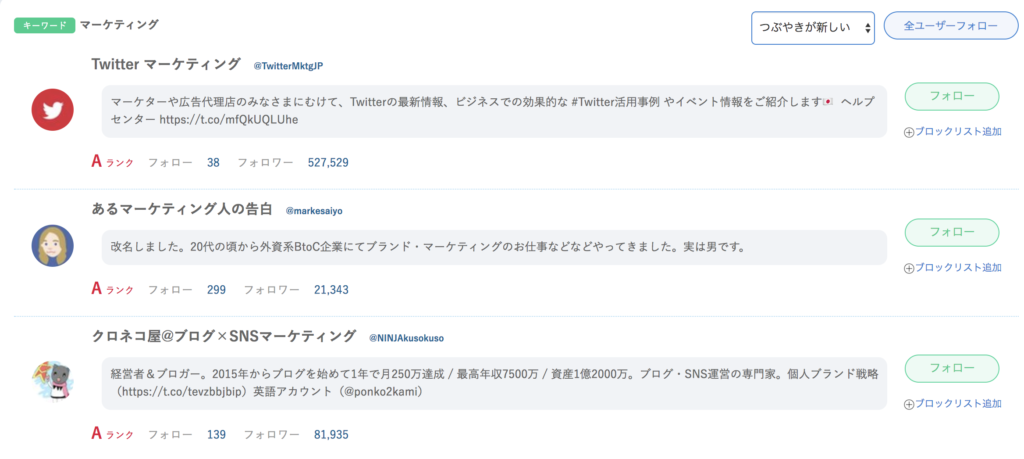This screenshot has height=459, width=1024.
Task: Follow the あるマーケティング人の告白 account
Action: pos(952,232)
